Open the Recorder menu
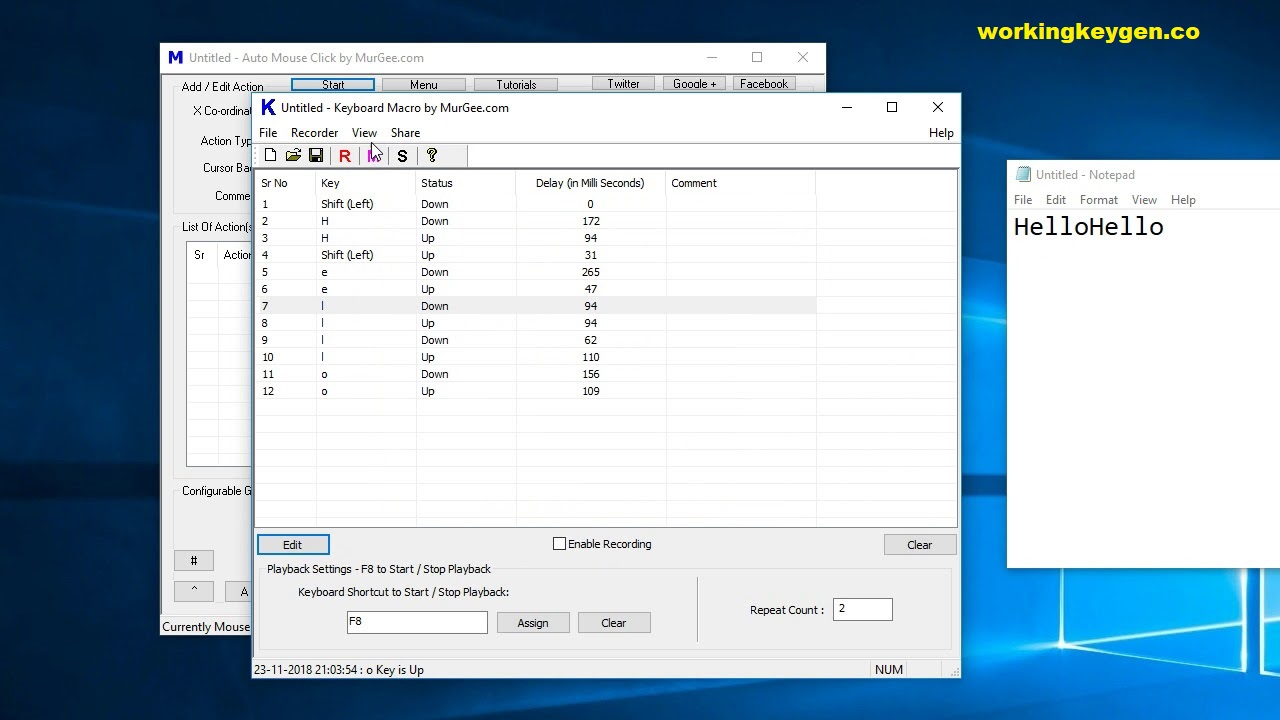 314,132
